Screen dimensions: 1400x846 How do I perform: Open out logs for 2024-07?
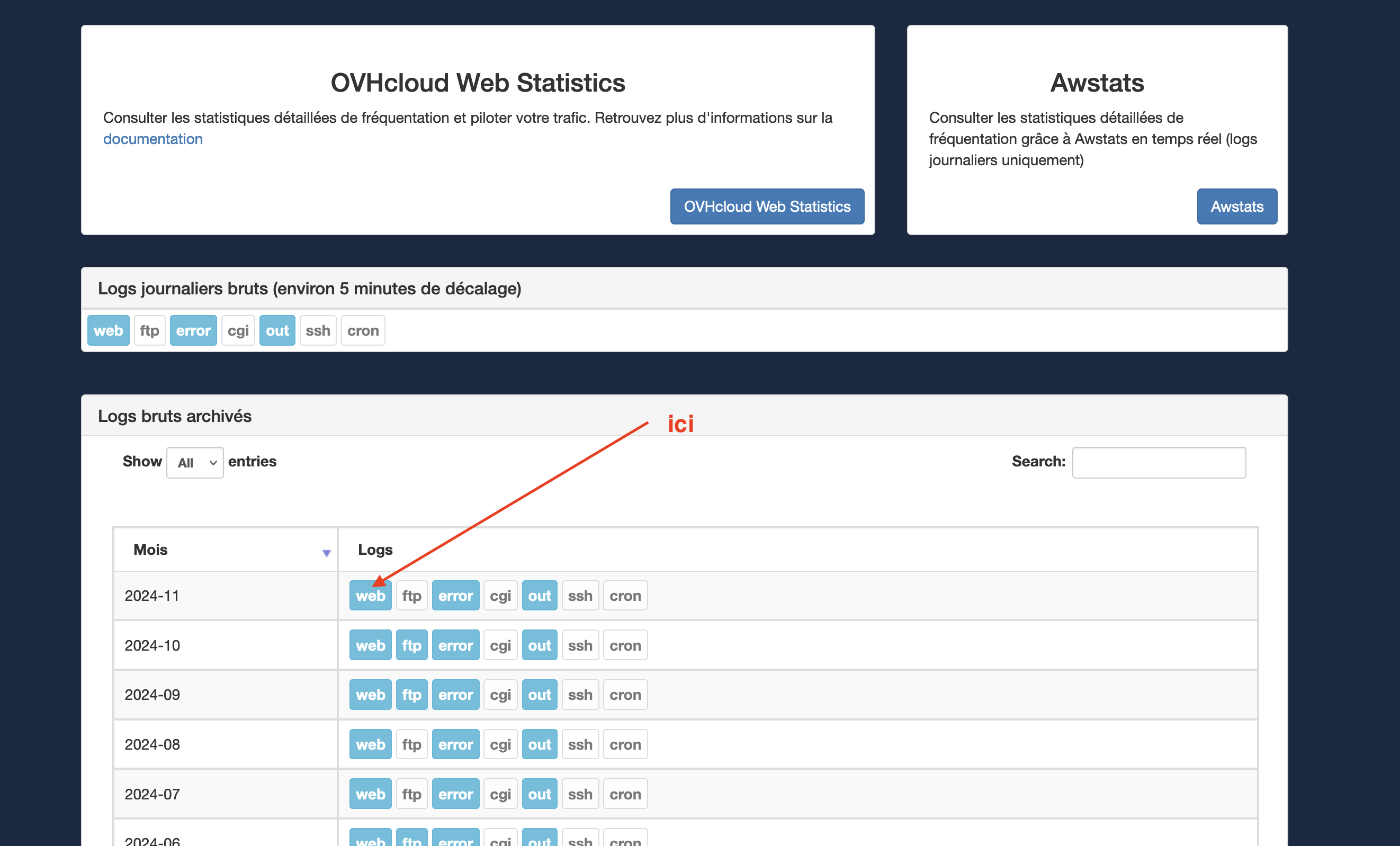[x=539, y=794]
